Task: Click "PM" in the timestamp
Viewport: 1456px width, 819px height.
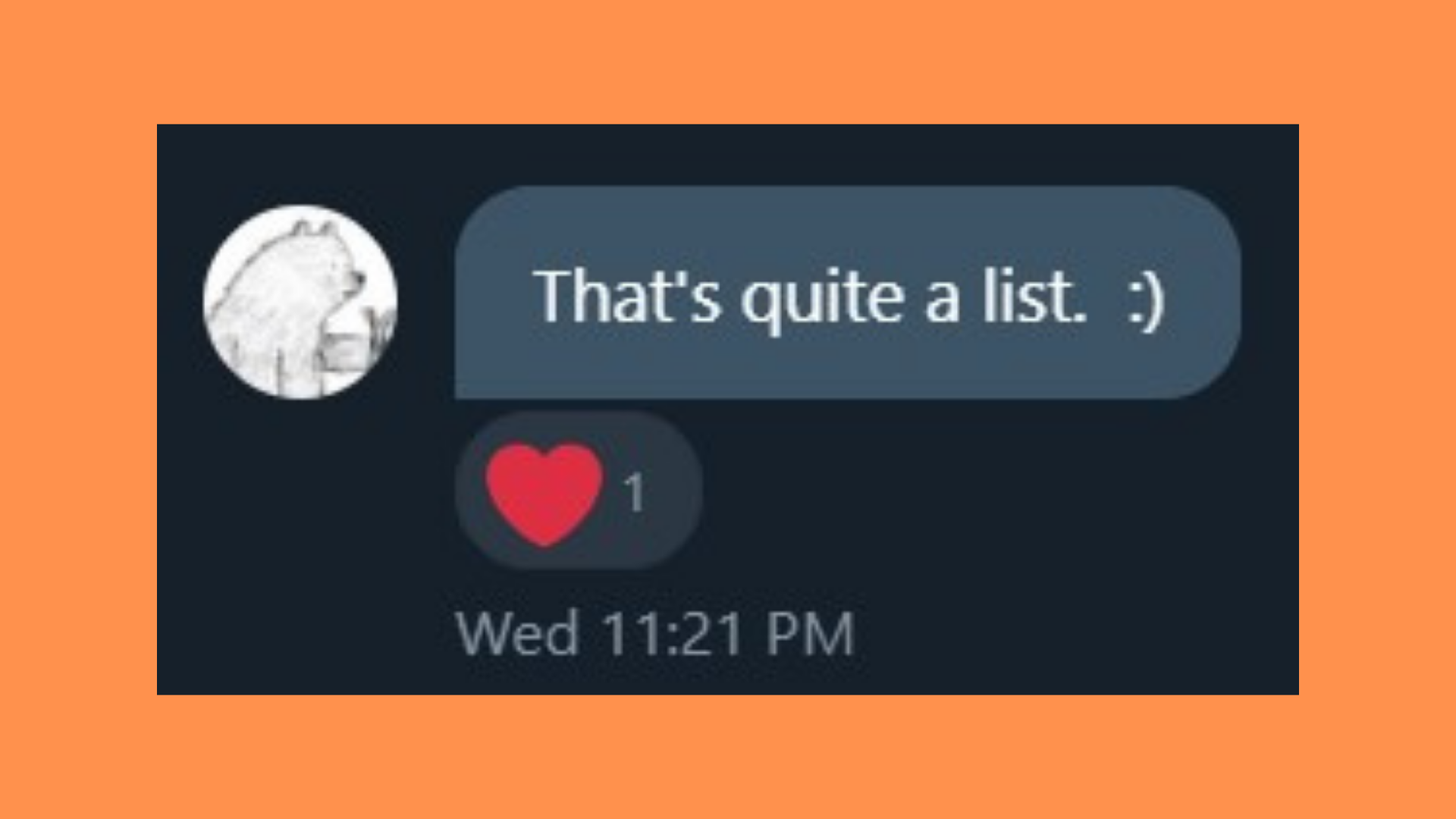Action: pyautogui.click(x=810, y=634)
